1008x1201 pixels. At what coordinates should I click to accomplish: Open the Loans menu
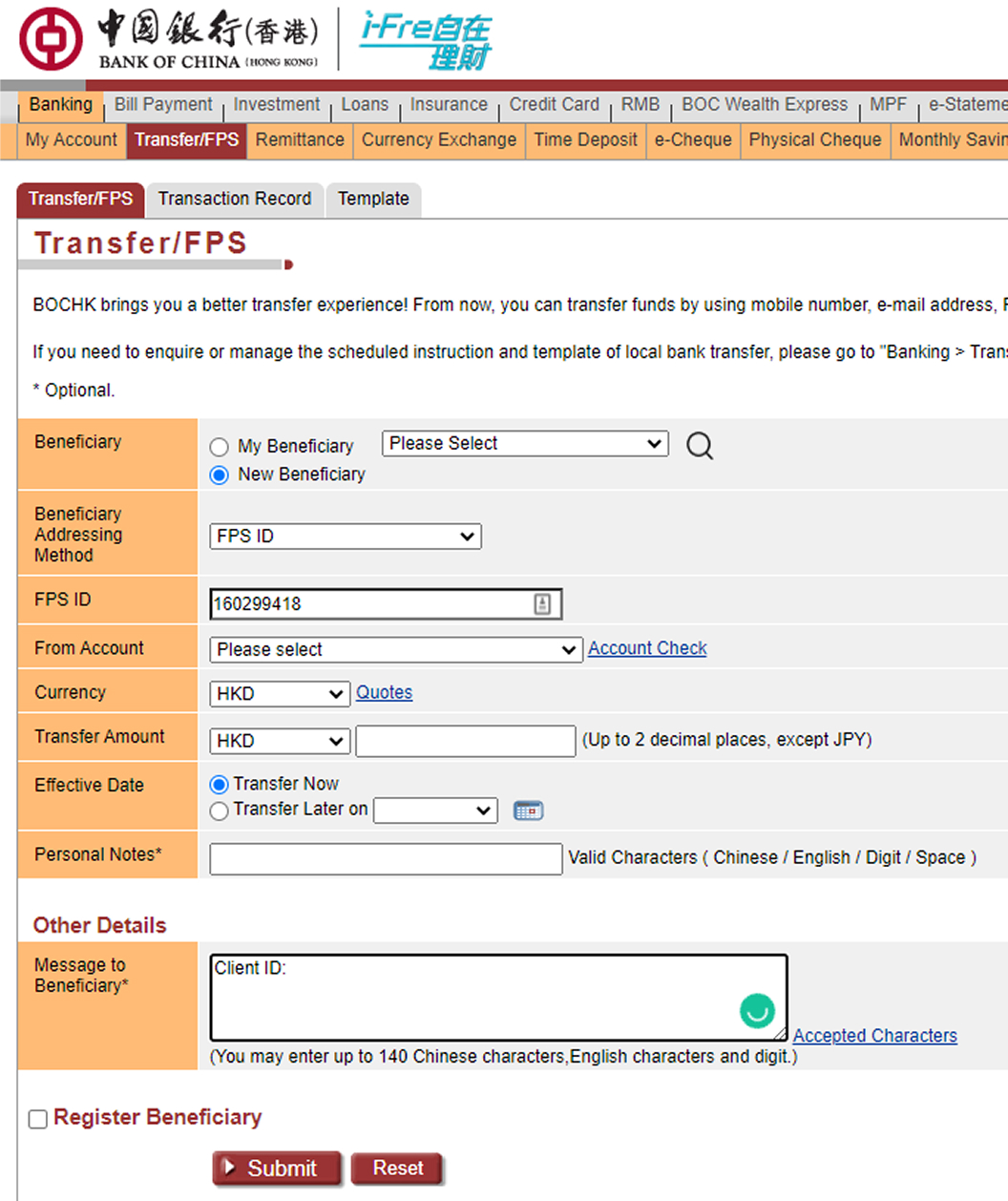point(365,105)
